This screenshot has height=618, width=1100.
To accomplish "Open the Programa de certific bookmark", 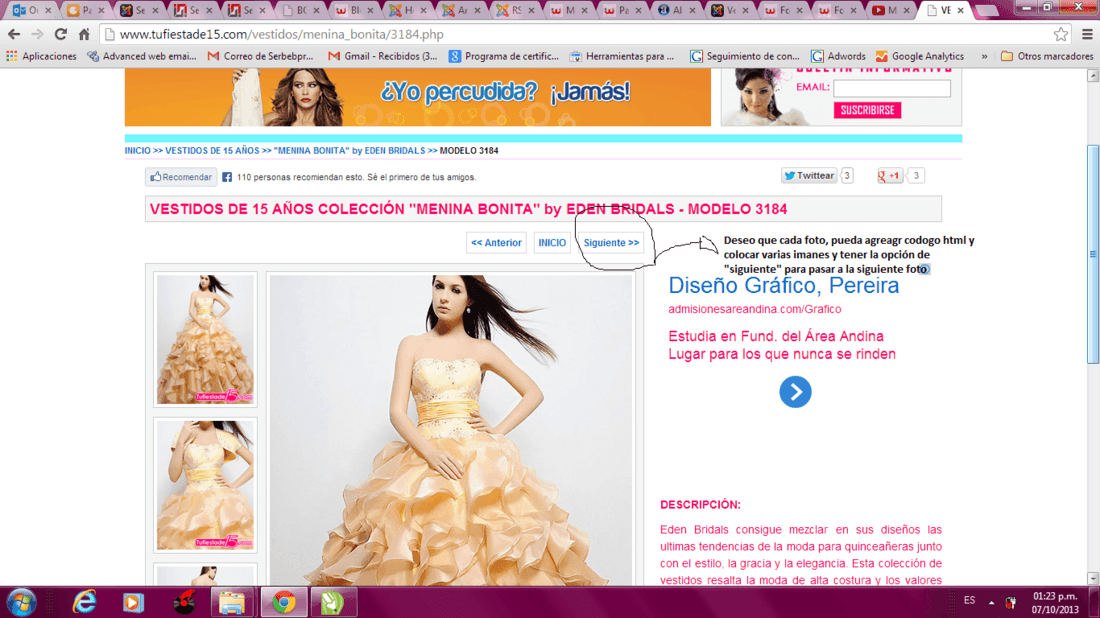I will tap(504, 56).
